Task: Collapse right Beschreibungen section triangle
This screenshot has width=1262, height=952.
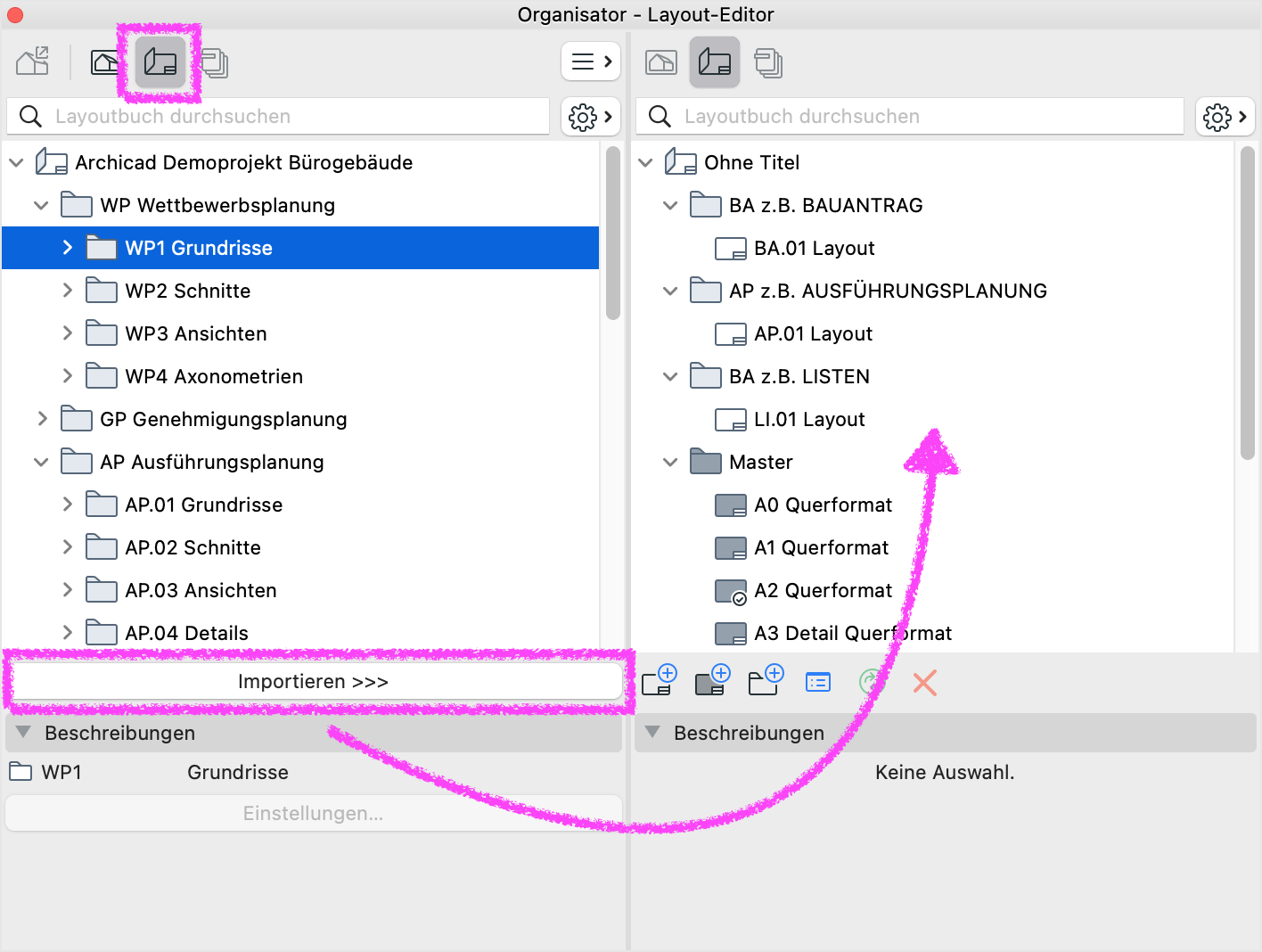Action: click(x=652, y=733)
